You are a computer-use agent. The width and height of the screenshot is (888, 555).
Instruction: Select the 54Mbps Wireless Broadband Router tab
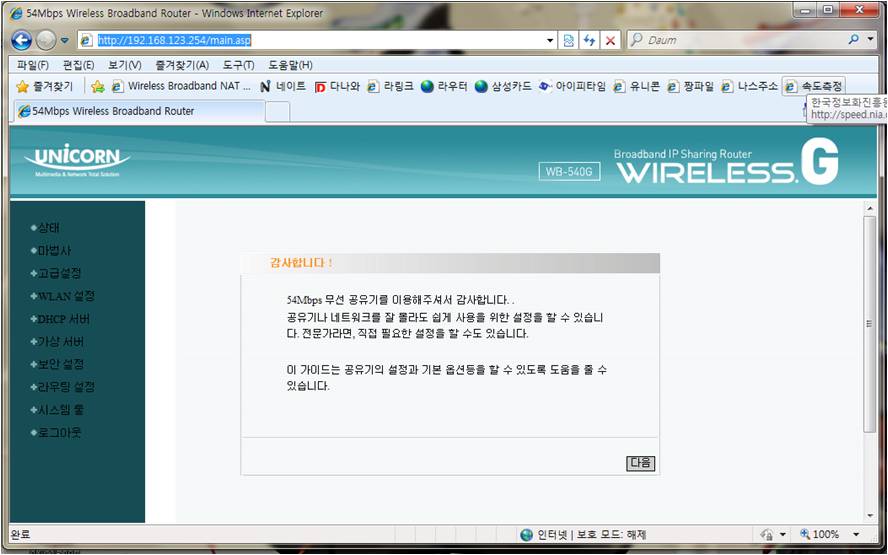point(139,111)
